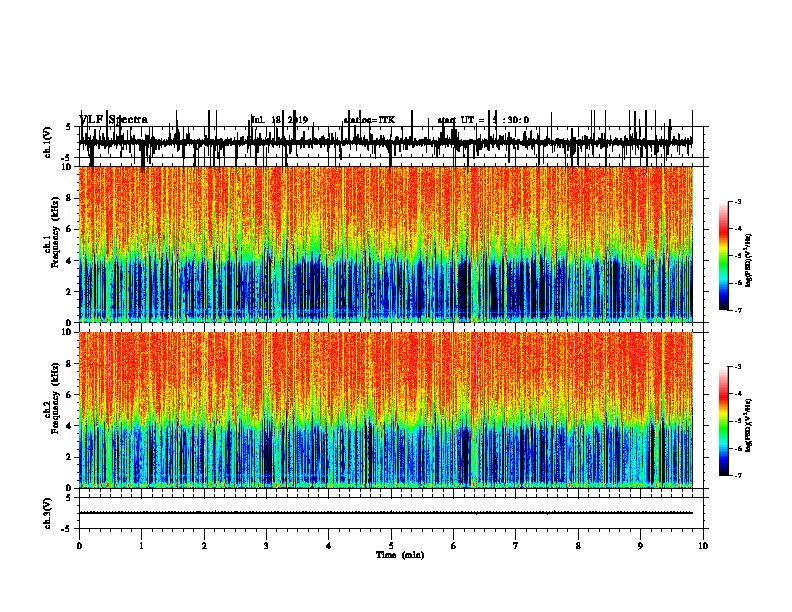Click time axis tick label "4"
This screenshot has height=612, width=792.
329,546
